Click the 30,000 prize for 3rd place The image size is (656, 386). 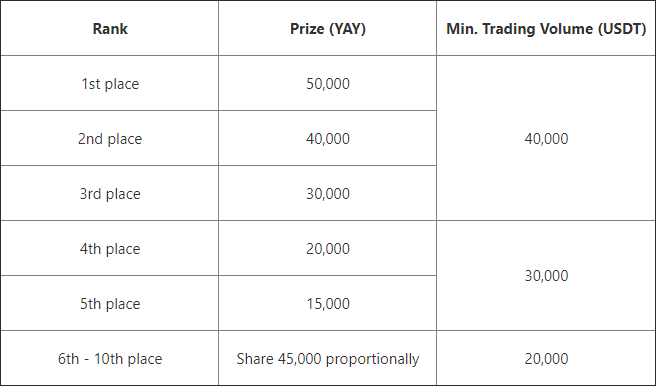click(x=328, y=193)
